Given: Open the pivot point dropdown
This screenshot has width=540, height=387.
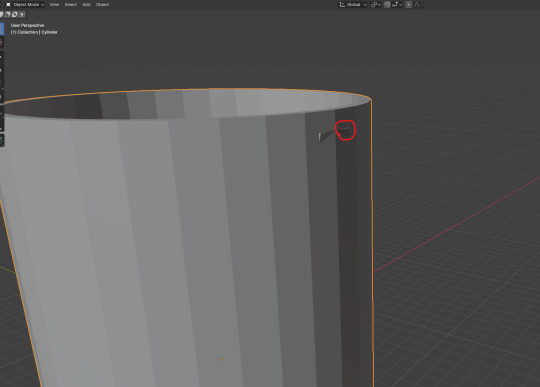Looking at the screenshot, I should coord(375,4).
